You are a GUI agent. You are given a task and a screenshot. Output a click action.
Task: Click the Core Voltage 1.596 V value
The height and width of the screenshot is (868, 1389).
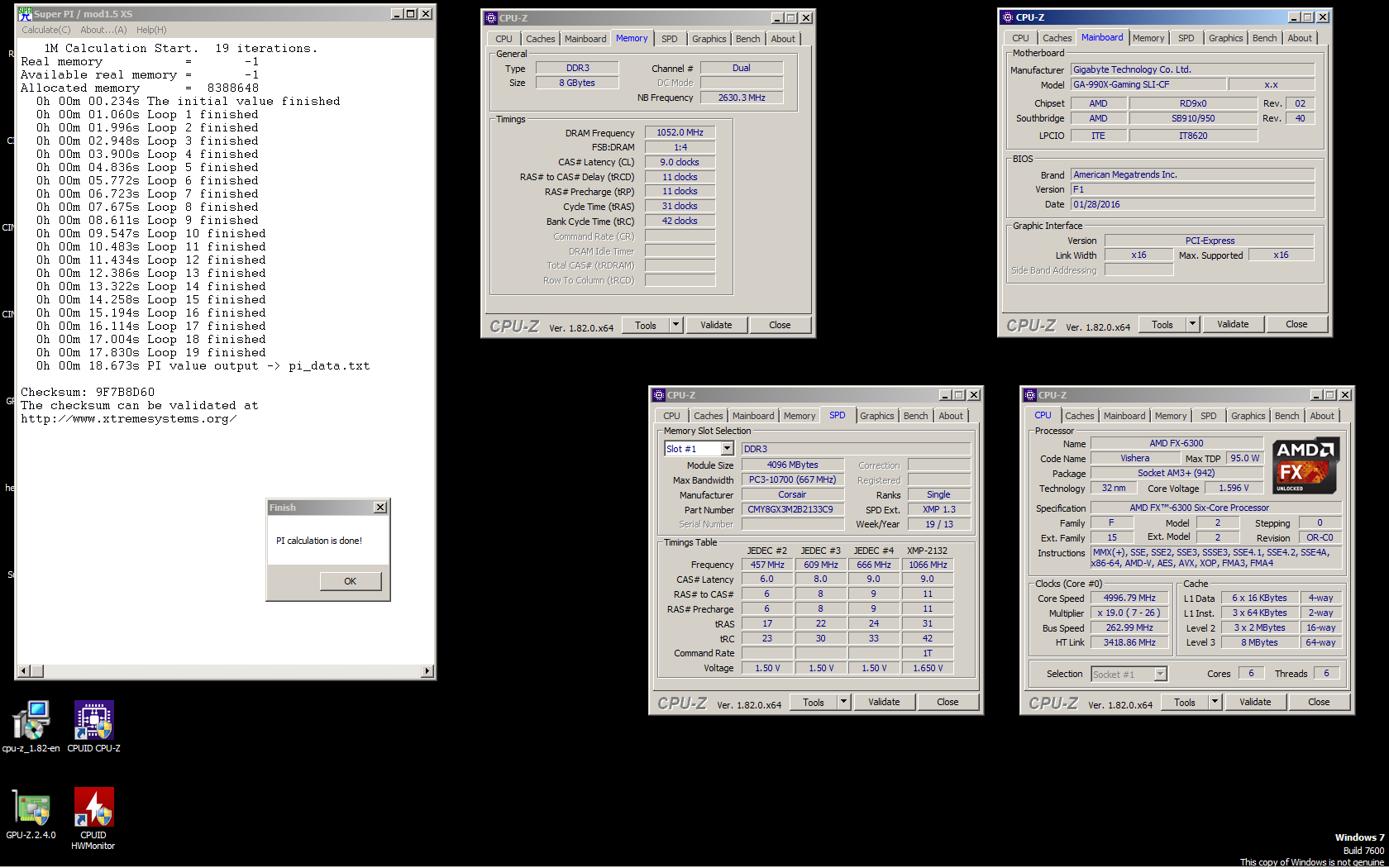(1234, 488)
